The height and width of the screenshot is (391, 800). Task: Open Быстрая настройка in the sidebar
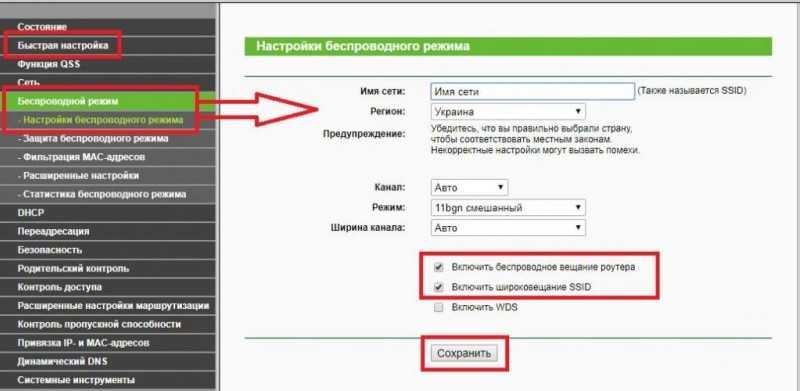pos(63,45)
